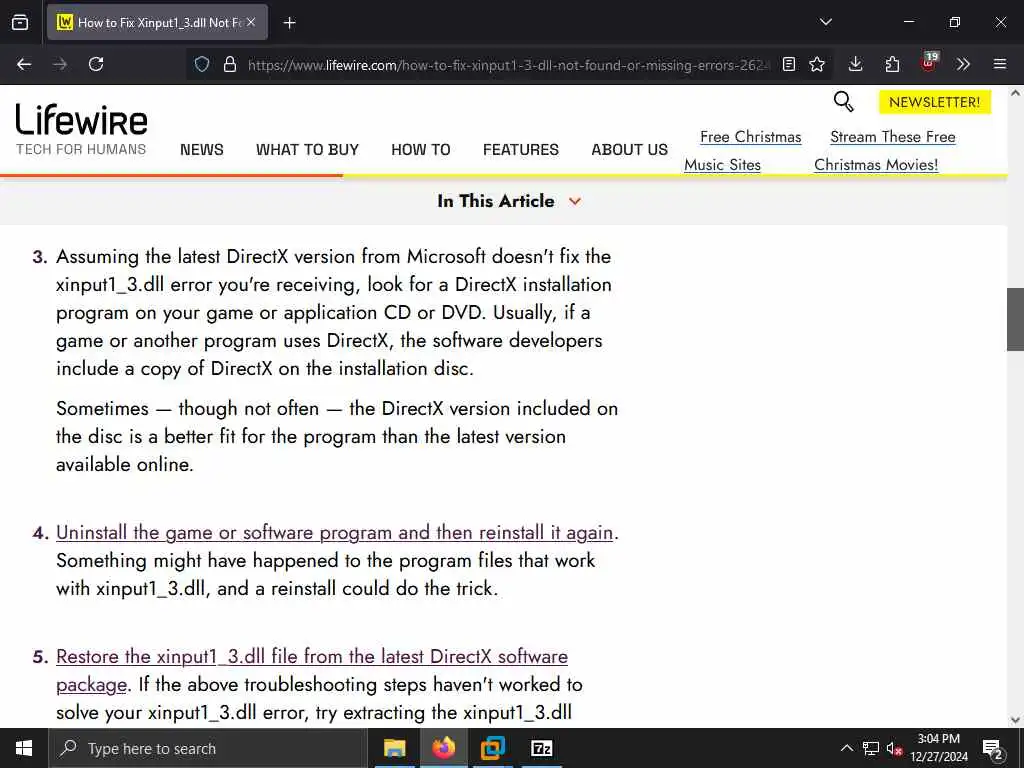Show hidden system tray icons
The height and width of the screenshot is (768, 1024).
pyautogui.click(x=846, y=748)
